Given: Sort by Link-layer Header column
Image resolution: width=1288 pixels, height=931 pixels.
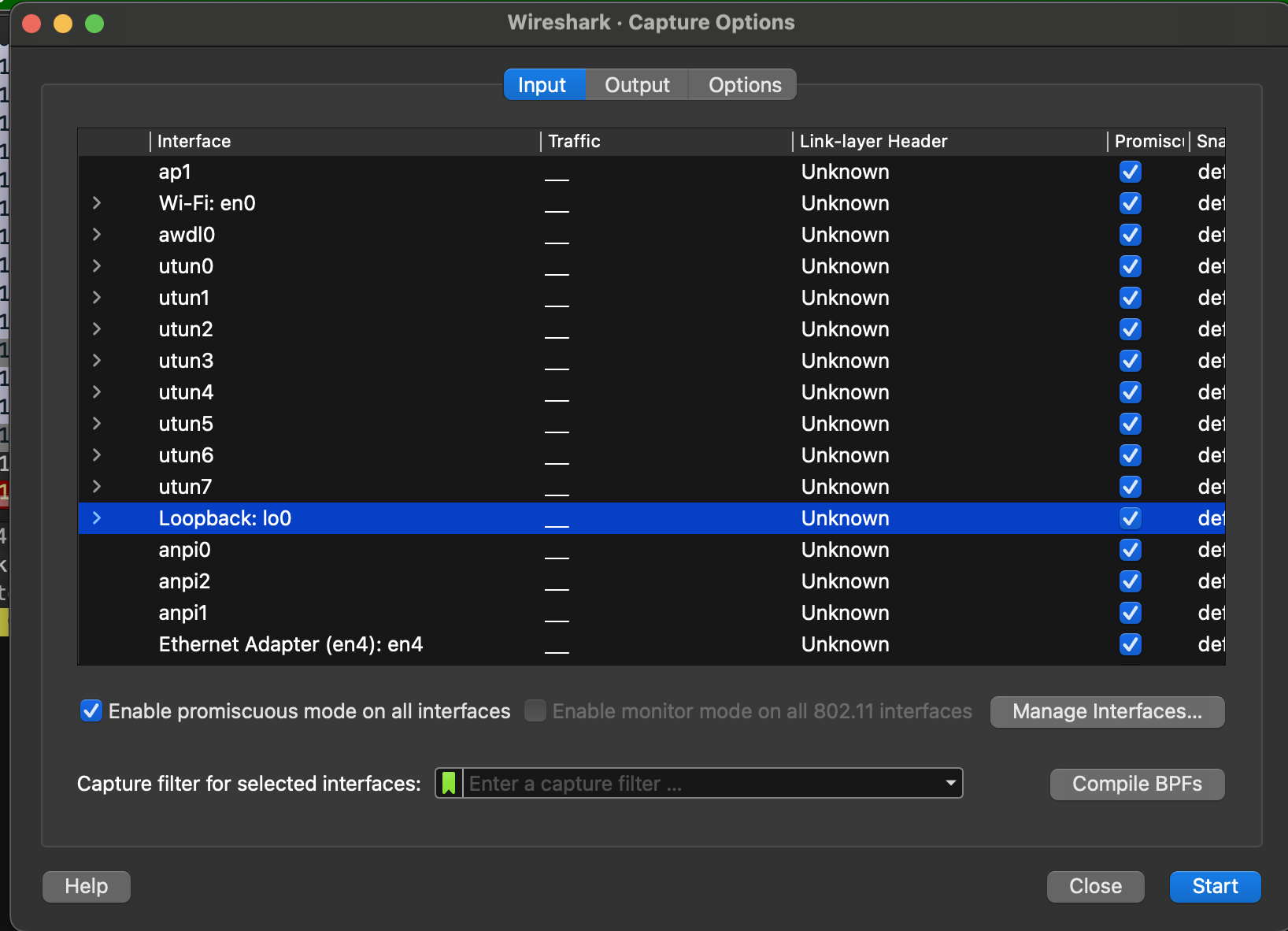Looking at the screenshot, I should 949,141.
